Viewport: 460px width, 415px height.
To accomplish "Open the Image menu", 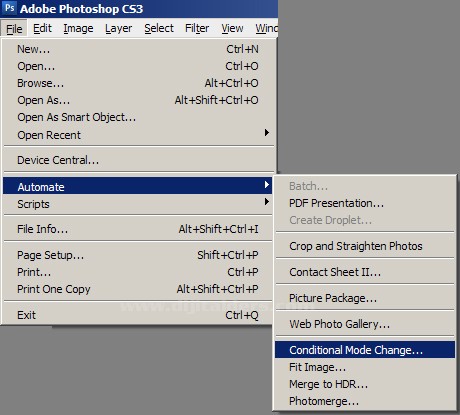I will [x=78, y=29].
